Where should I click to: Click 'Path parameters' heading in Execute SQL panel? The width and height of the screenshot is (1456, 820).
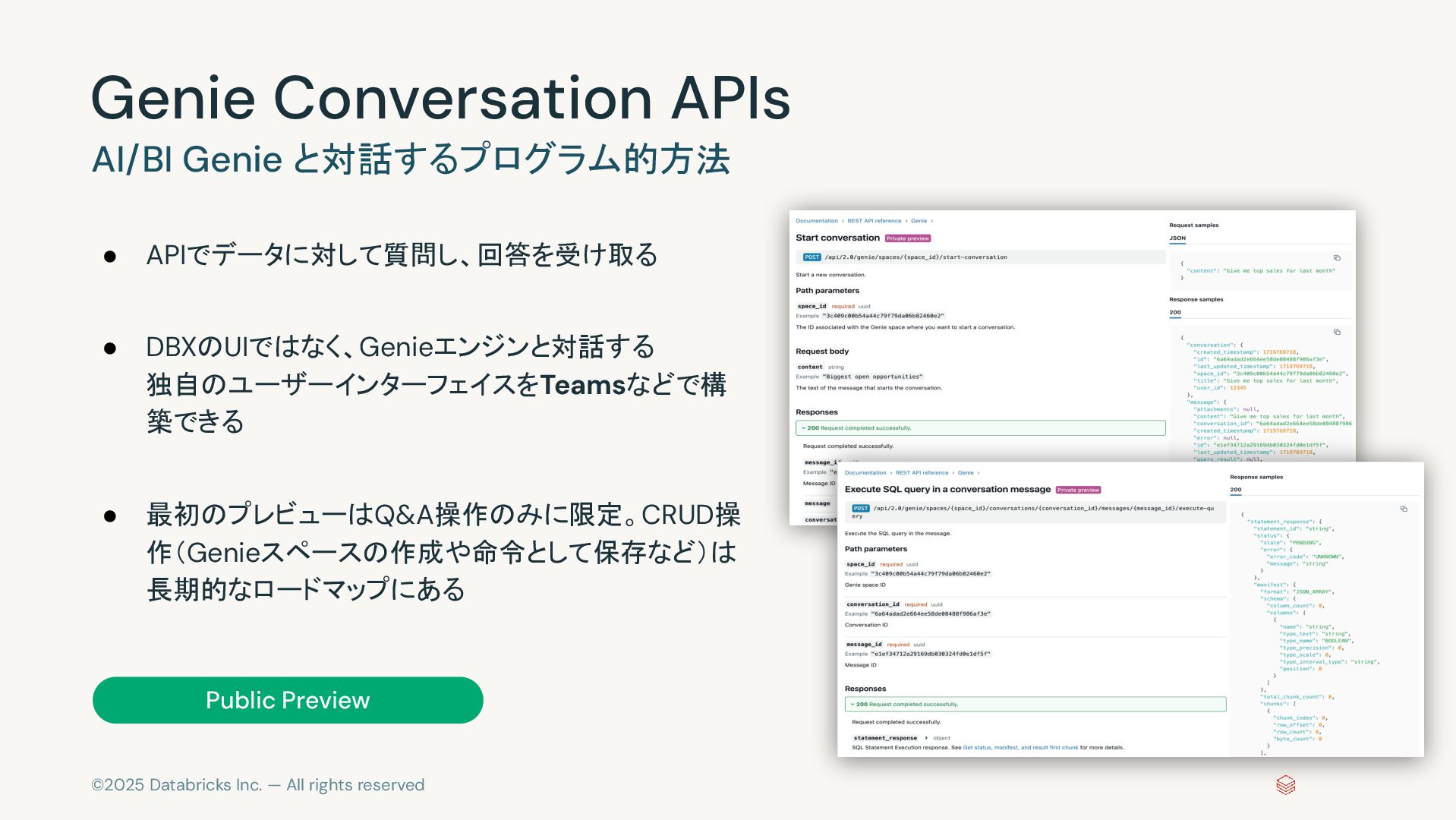tap(875, 549)
